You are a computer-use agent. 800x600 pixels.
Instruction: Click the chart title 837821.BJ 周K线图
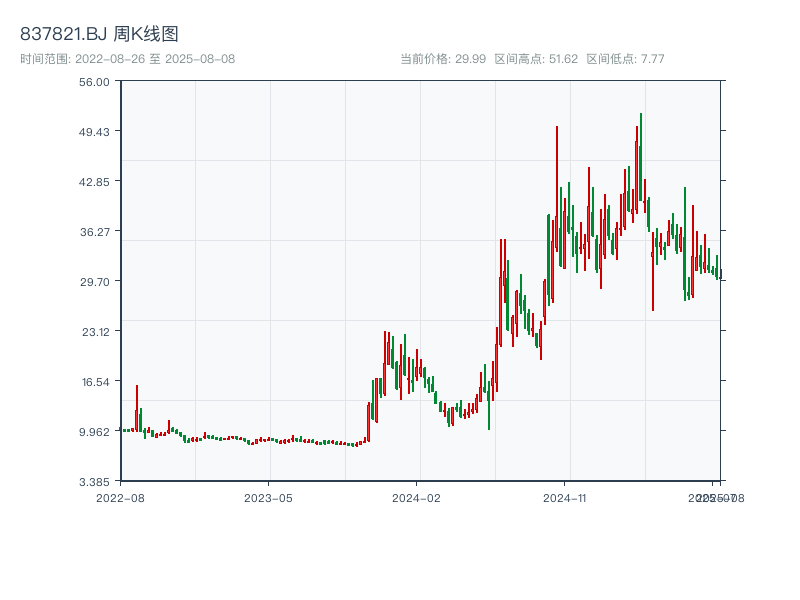pyautogui.click(x=99, y=34)
